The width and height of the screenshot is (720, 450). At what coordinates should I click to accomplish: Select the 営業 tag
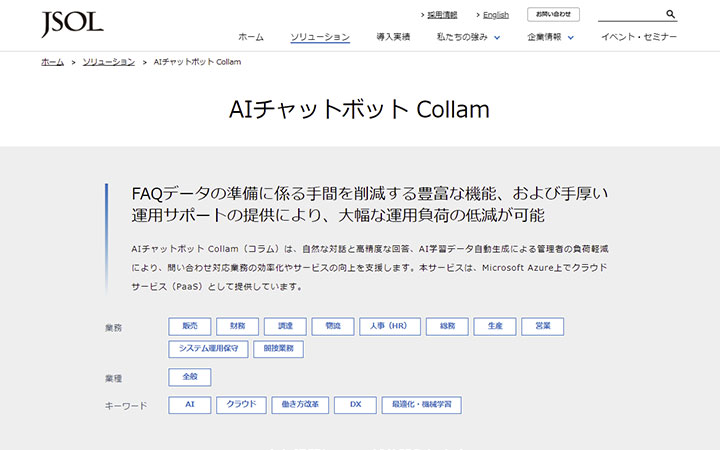543,326
